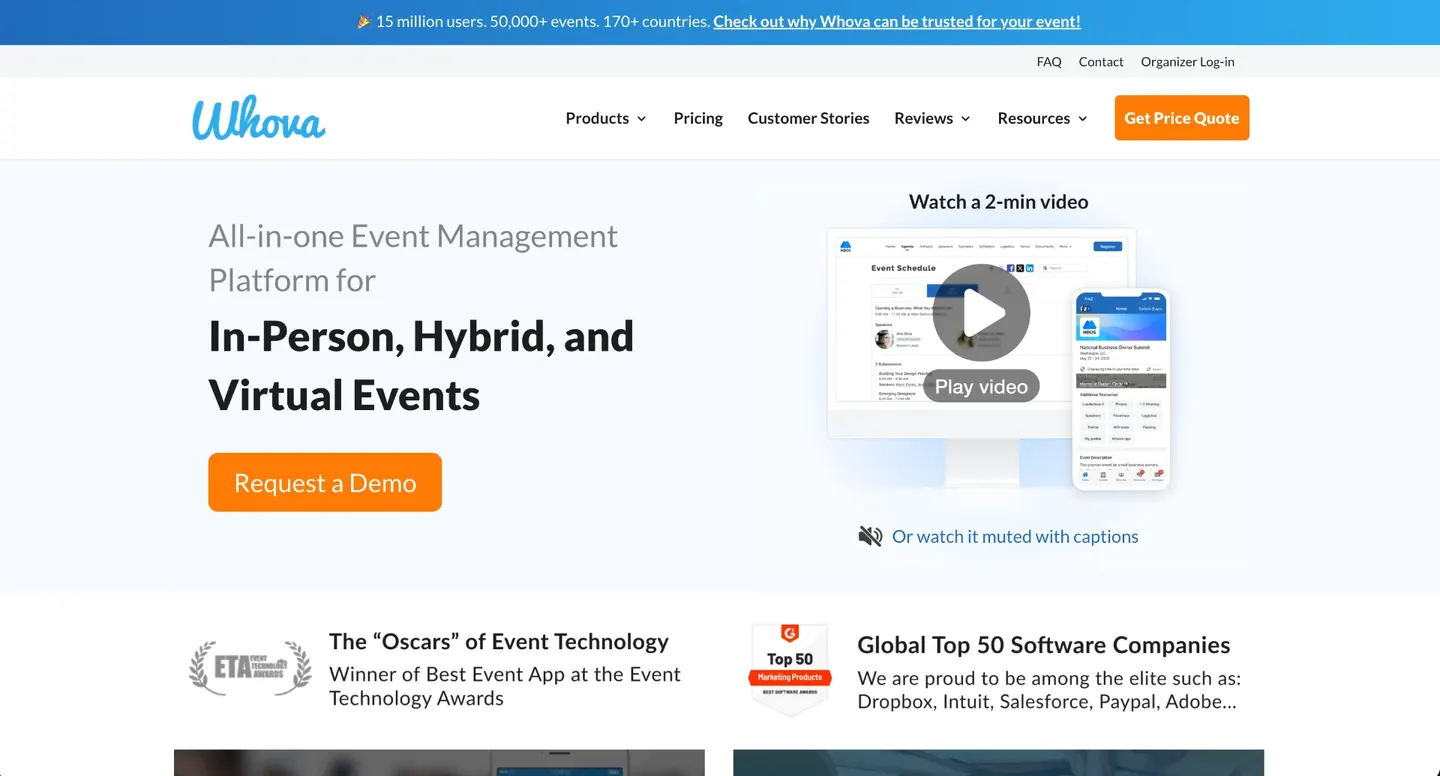
Task: Open the Pricing page
Action: coord(698,118)
